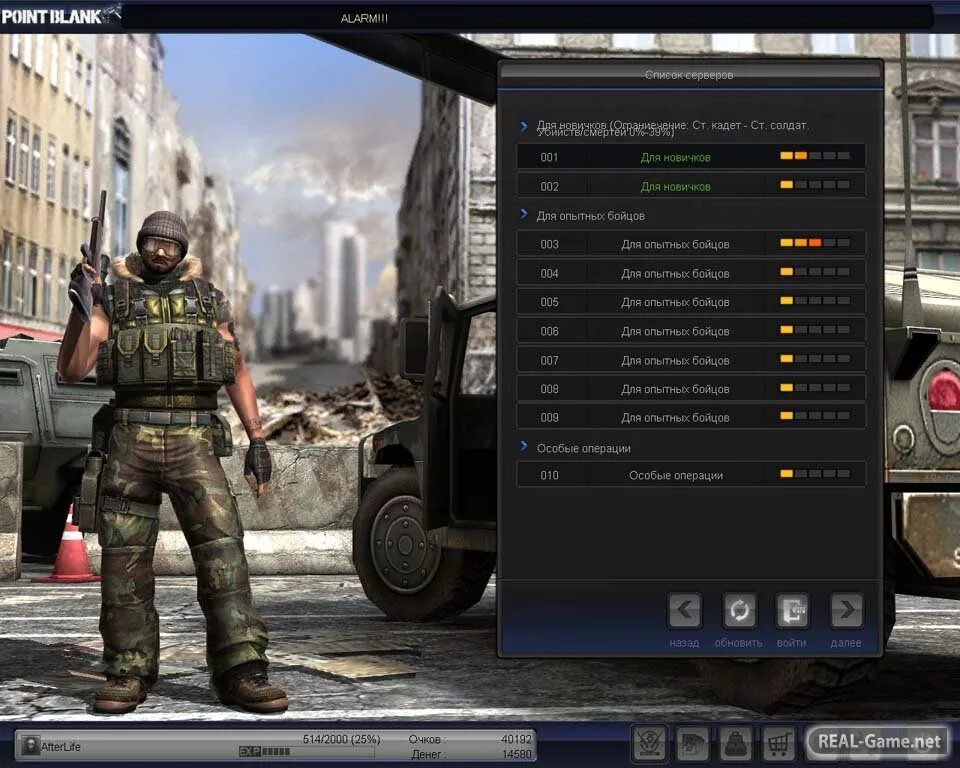This screenshot has height=768, width=960.
Task: Select server 008 Для опытных бойцов
Action: coord(691,388)
